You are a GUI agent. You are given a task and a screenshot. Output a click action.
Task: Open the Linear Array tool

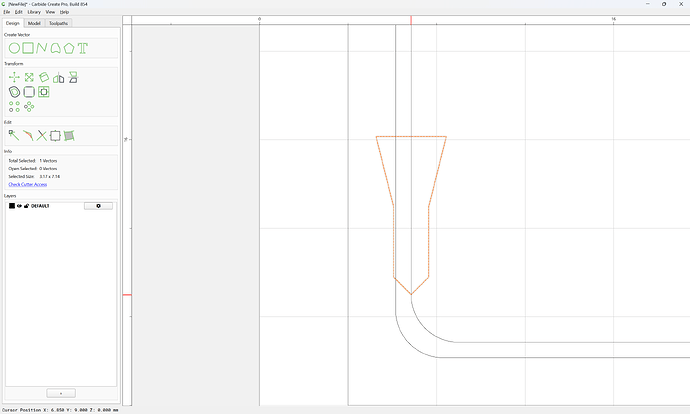(15, 106)
